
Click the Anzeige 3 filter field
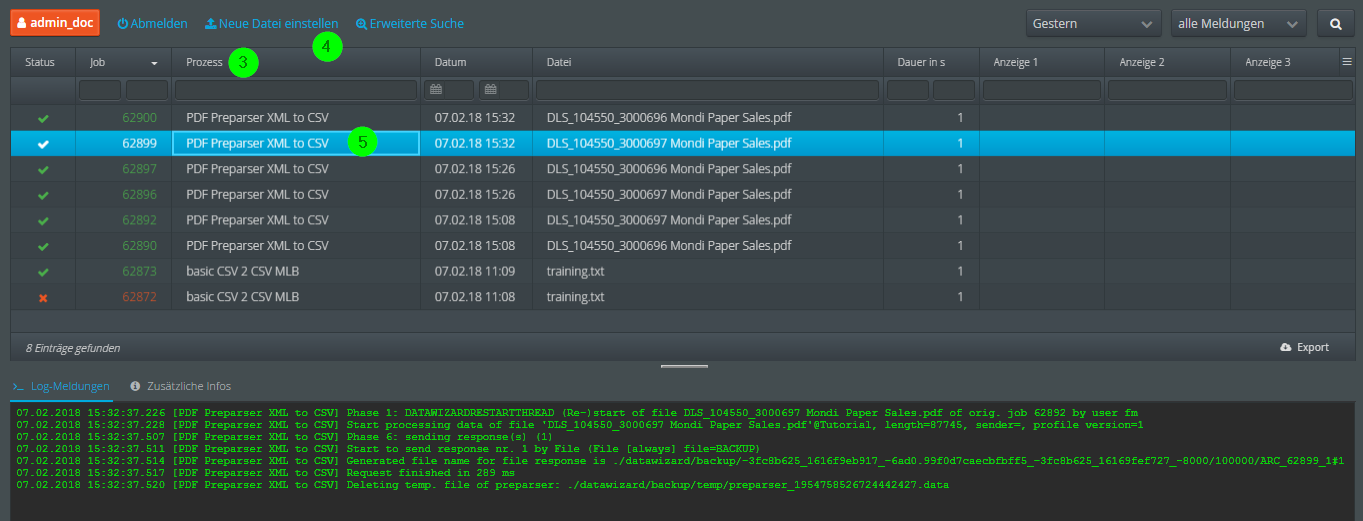tap(1293, 90)
